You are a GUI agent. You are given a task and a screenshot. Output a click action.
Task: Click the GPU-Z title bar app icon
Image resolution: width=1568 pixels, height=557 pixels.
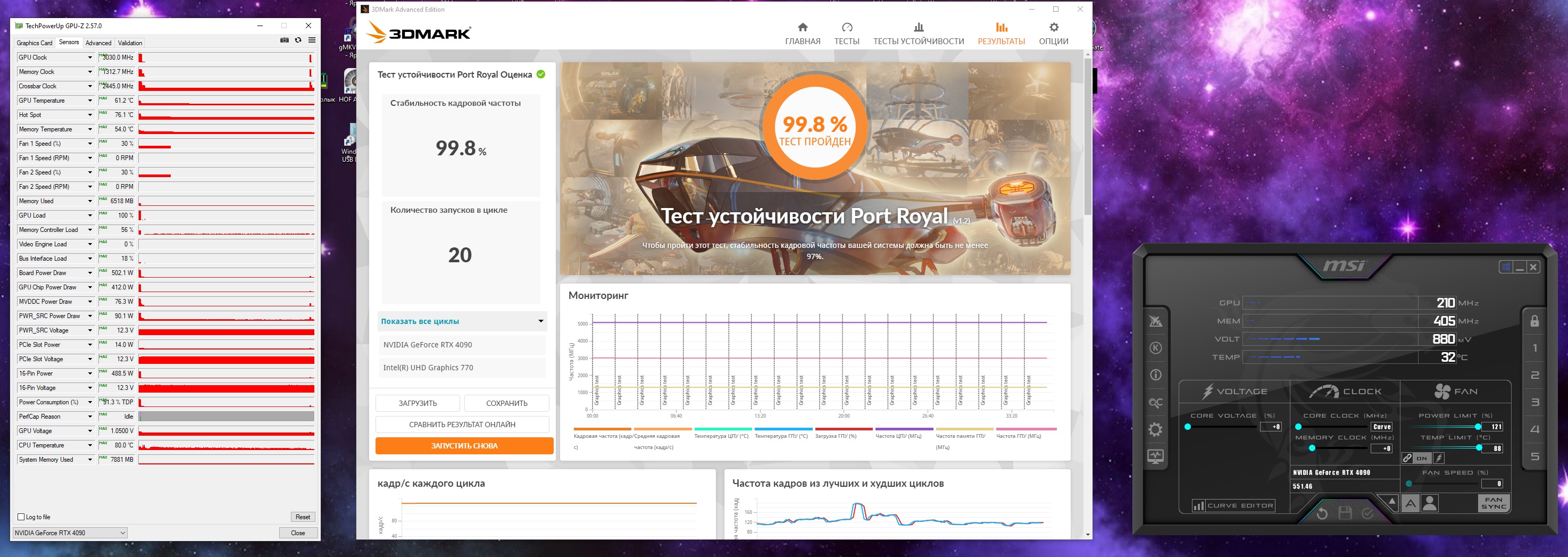pos(19,26)
